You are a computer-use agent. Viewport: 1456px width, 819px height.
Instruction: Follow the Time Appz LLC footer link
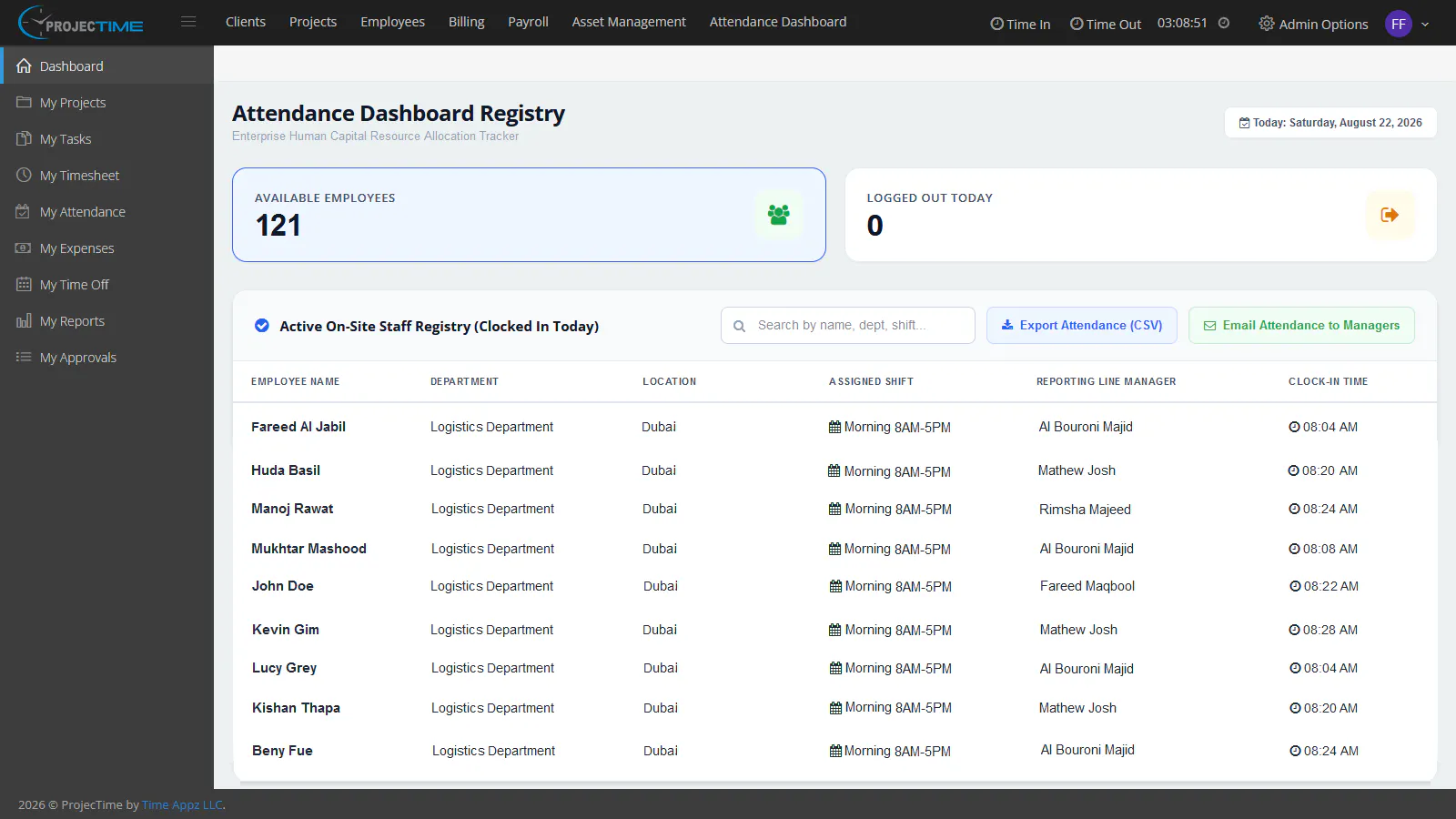[x=182, y=804]
